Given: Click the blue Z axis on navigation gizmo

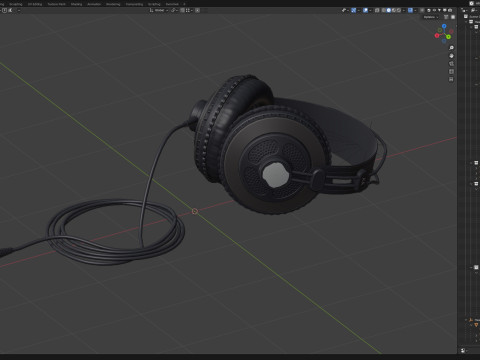Looking at the screenshot, I should click(444, 26).
